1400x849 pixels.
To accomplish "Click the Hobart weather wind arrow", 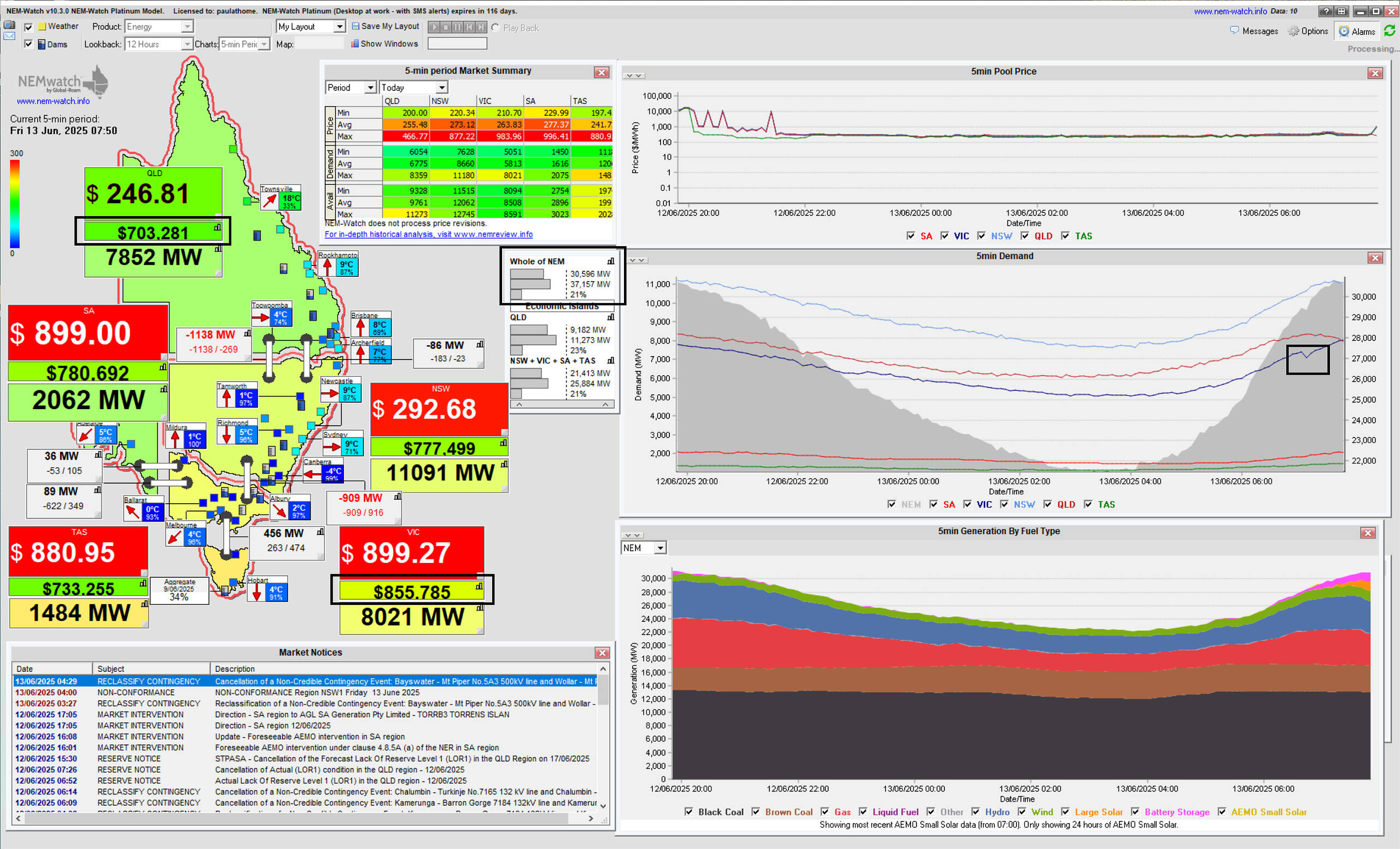I will (x=256, y=592).
